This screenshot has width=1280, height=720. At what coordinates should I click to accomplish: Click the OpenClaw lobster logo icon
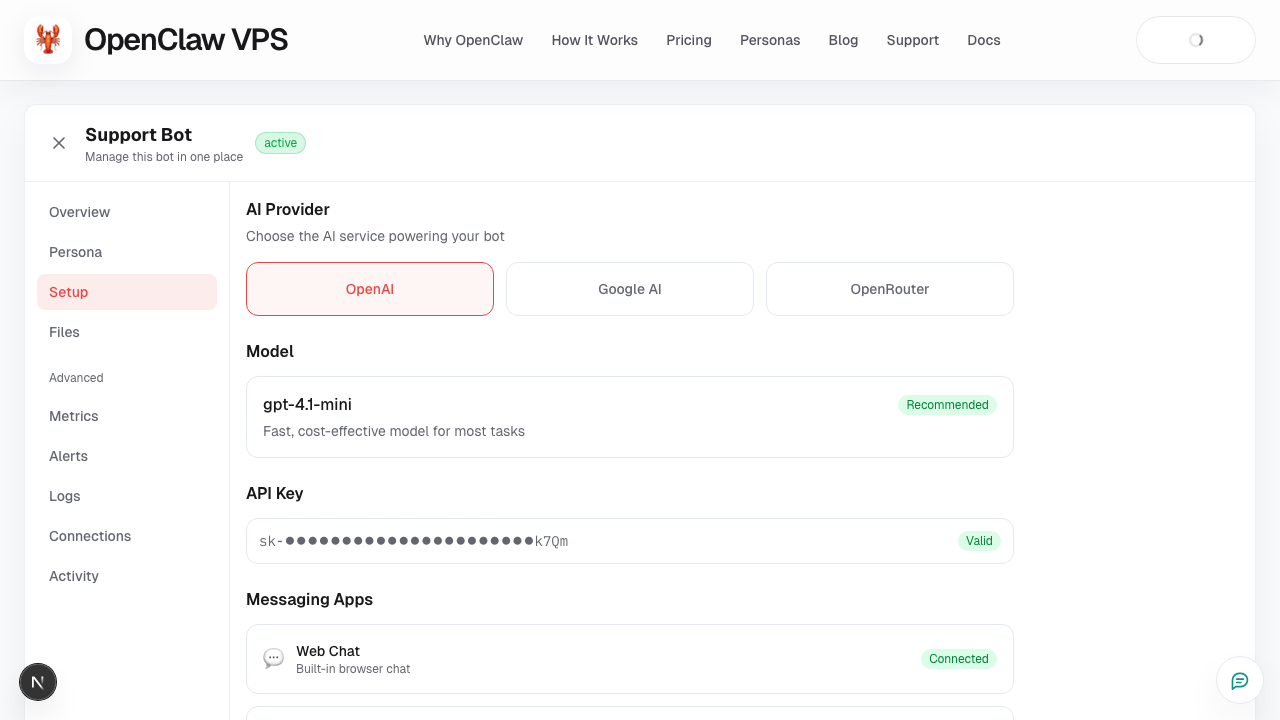(x=48, y=40)
